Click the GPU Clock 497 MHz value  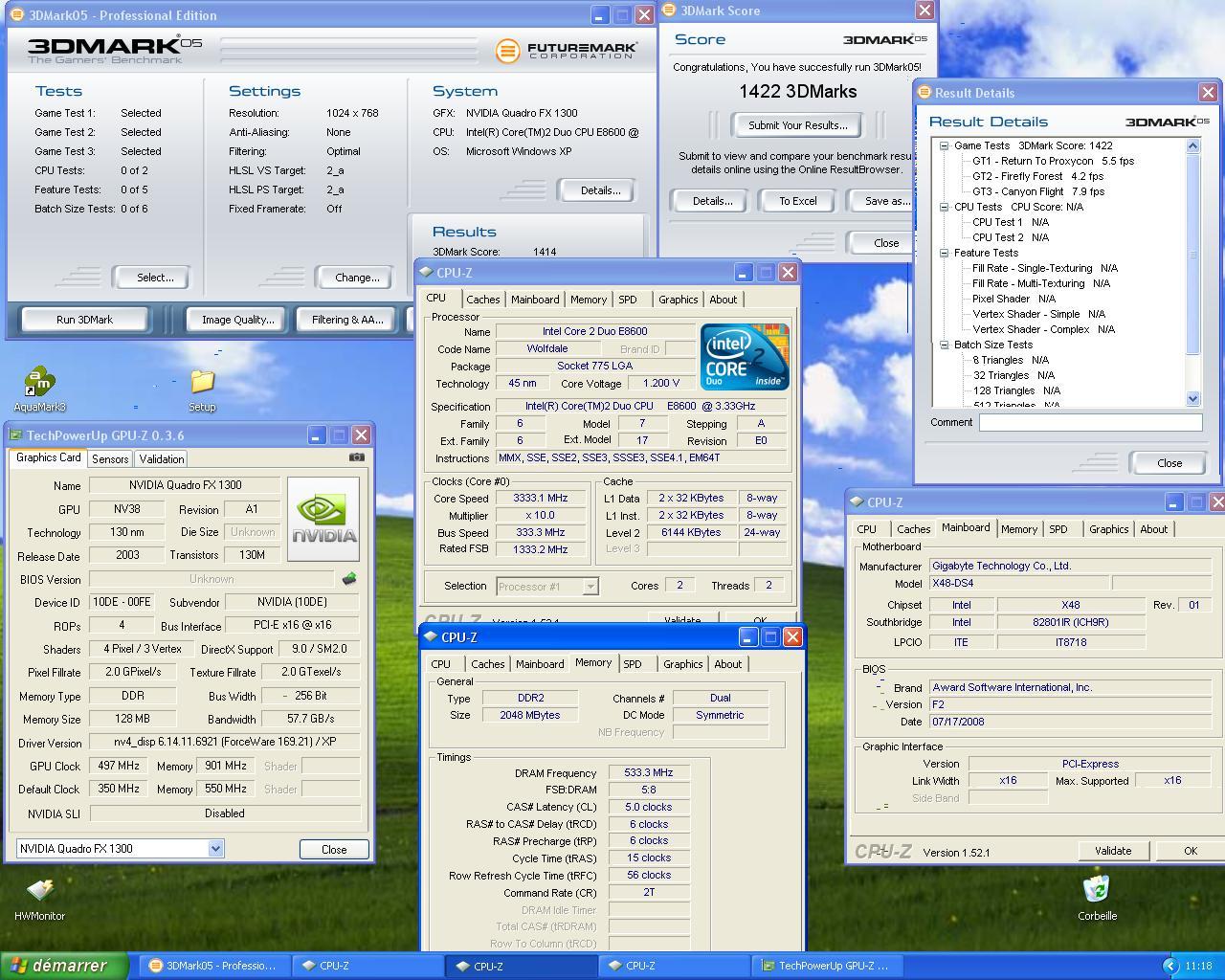pos(118,766)
